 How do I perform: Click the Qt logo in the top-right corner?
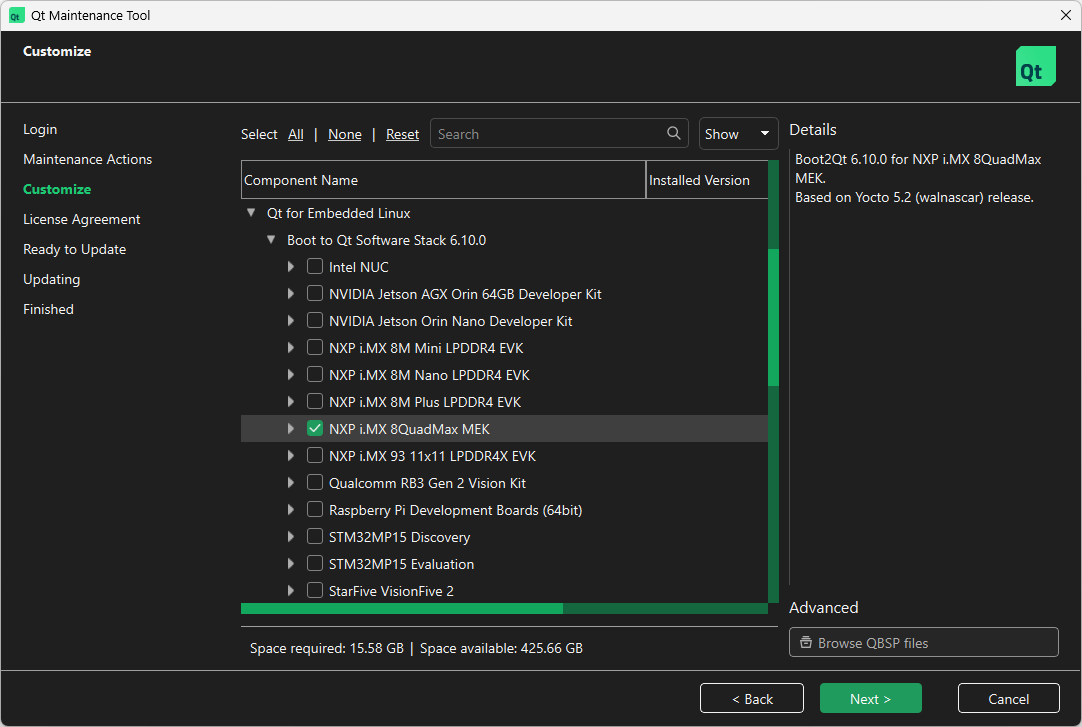[x=1035, y=65]
